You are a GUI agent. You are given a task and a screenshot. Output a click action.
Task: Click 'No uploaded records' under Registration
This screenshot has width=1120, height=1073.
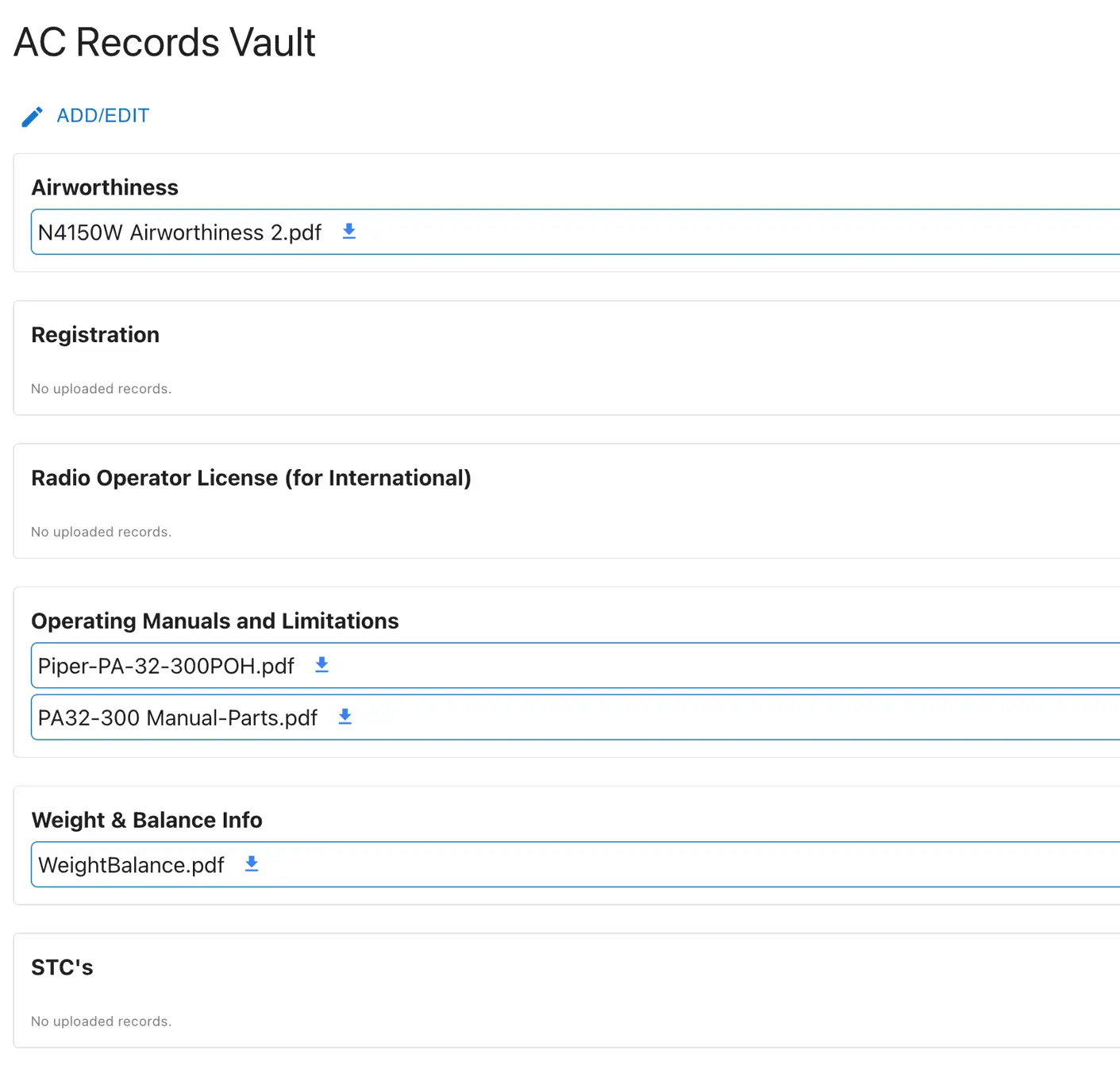[101, 389]
